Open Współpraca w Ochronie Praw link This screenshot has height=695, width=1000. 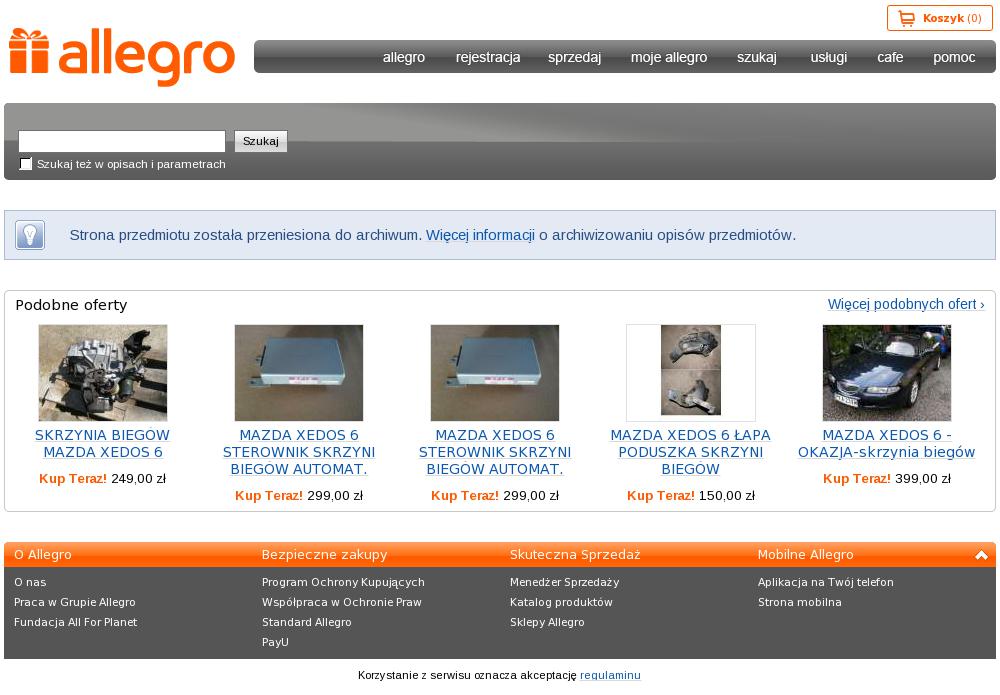pyautogui.click(x=342, y=602)
